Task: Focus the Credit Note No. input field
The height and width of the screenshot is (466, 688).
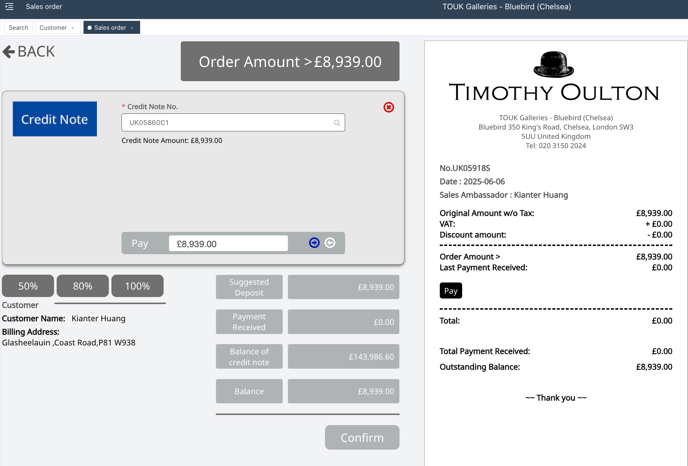Action: pyautogui.click(x=228, y=123)
